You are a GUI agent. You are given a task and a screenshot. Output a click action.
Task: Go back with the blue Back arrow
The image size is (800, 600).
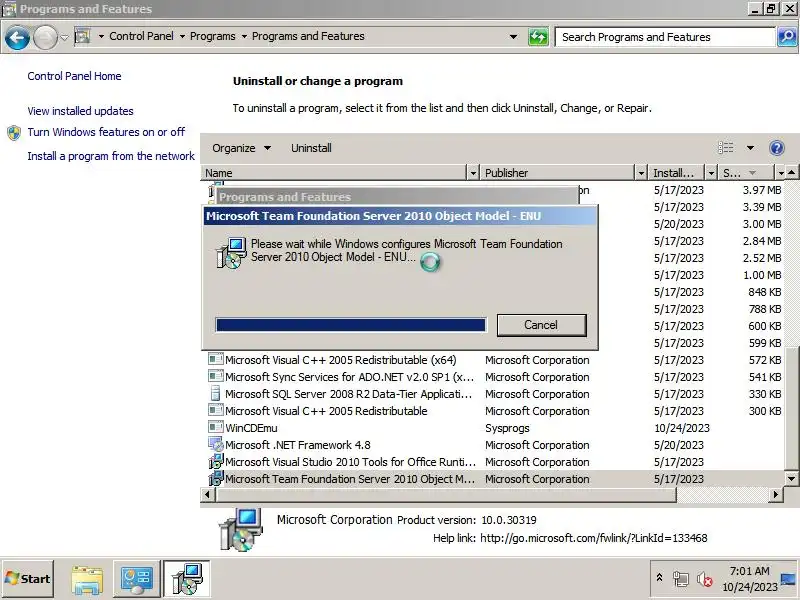(x=17, y=37)
